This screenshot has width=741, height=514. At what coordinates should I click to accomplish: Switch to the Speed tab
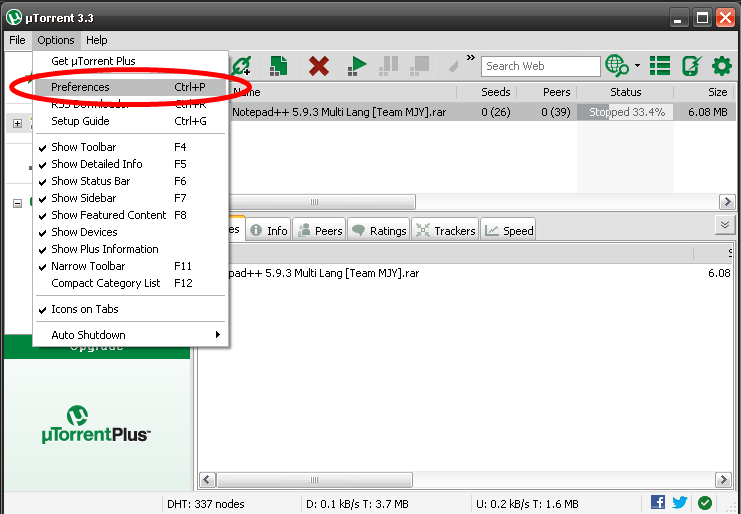pos(508,231)
